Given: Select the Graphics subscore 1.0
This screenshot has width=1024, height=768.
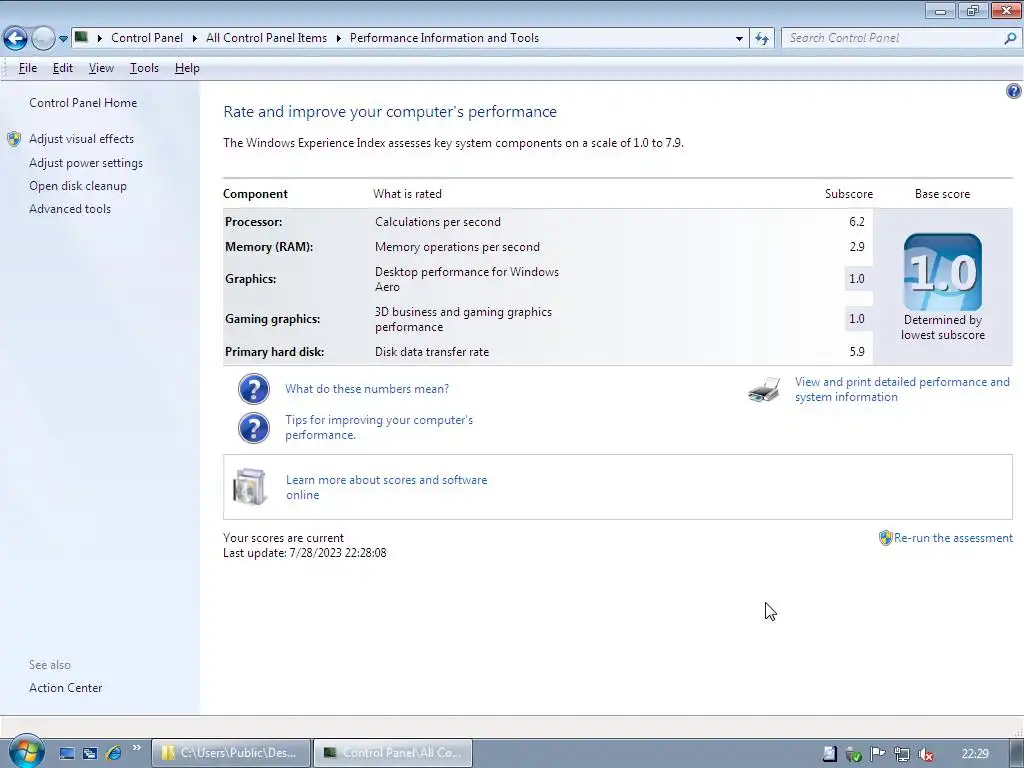Looking at the screenshot, I should coord(857,279).
